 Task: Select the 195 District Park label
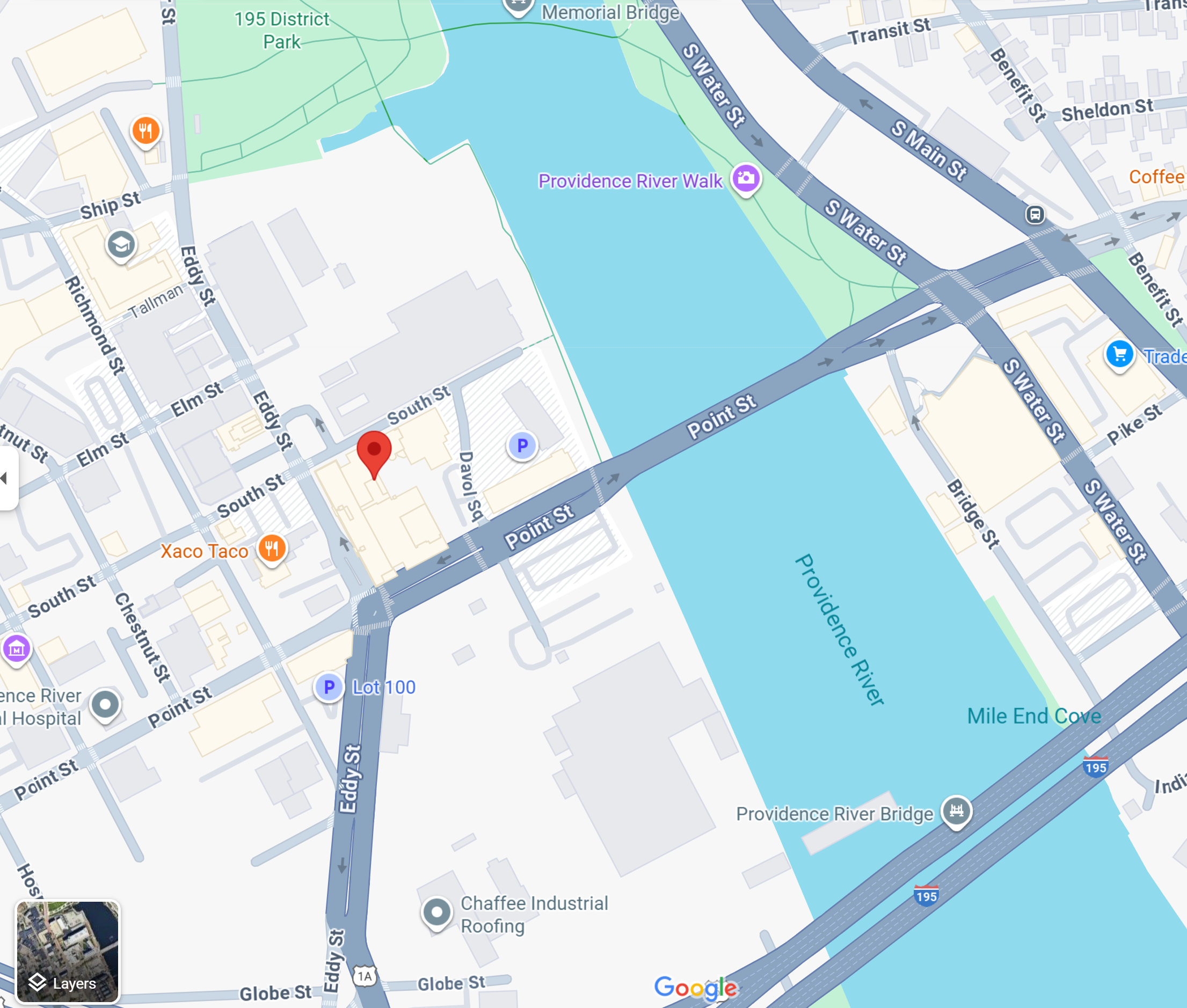point(282,30)
